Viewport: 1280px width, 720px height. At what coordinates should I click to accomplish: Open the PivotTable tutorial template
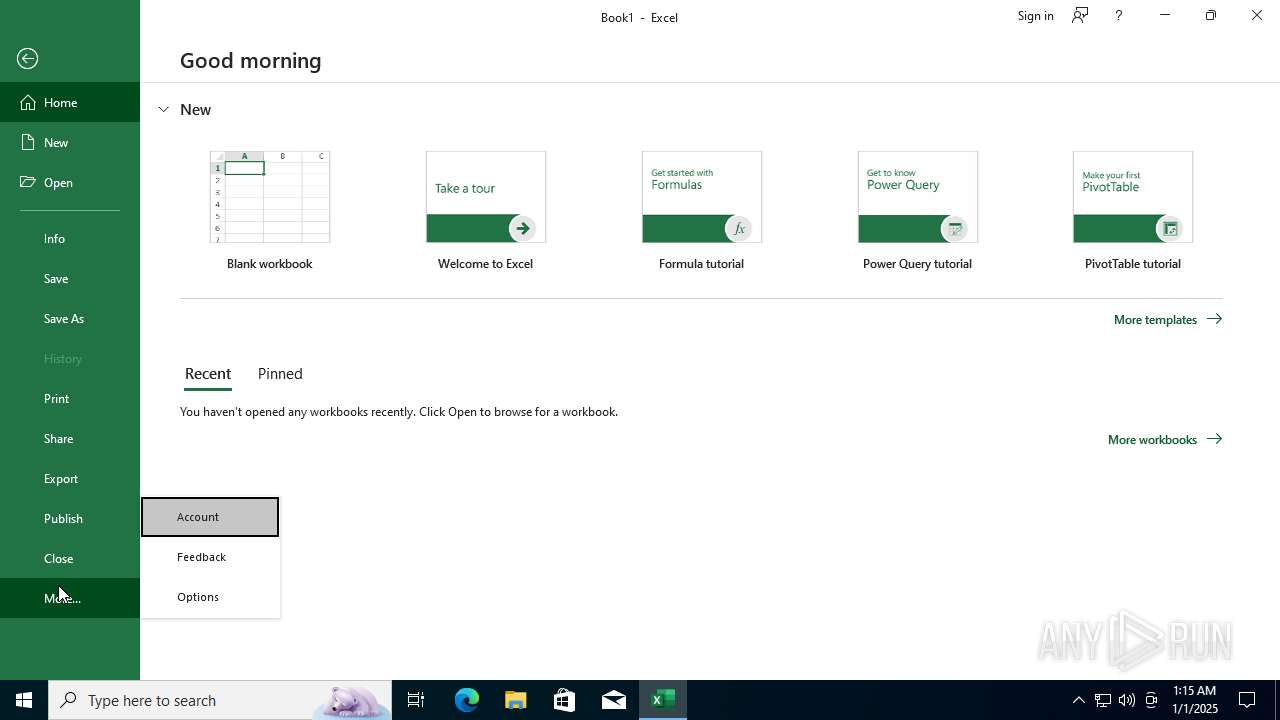(1133, 211)
